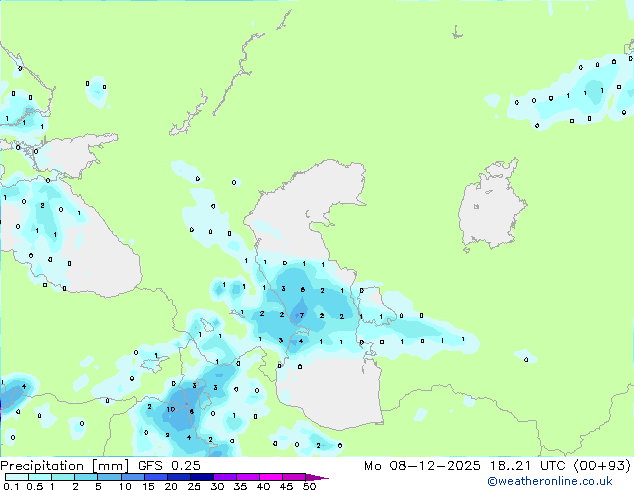Click the '(00+93)' forecast offset text
Viewport: 634px width, 490px height.
(x=602, y=466)
